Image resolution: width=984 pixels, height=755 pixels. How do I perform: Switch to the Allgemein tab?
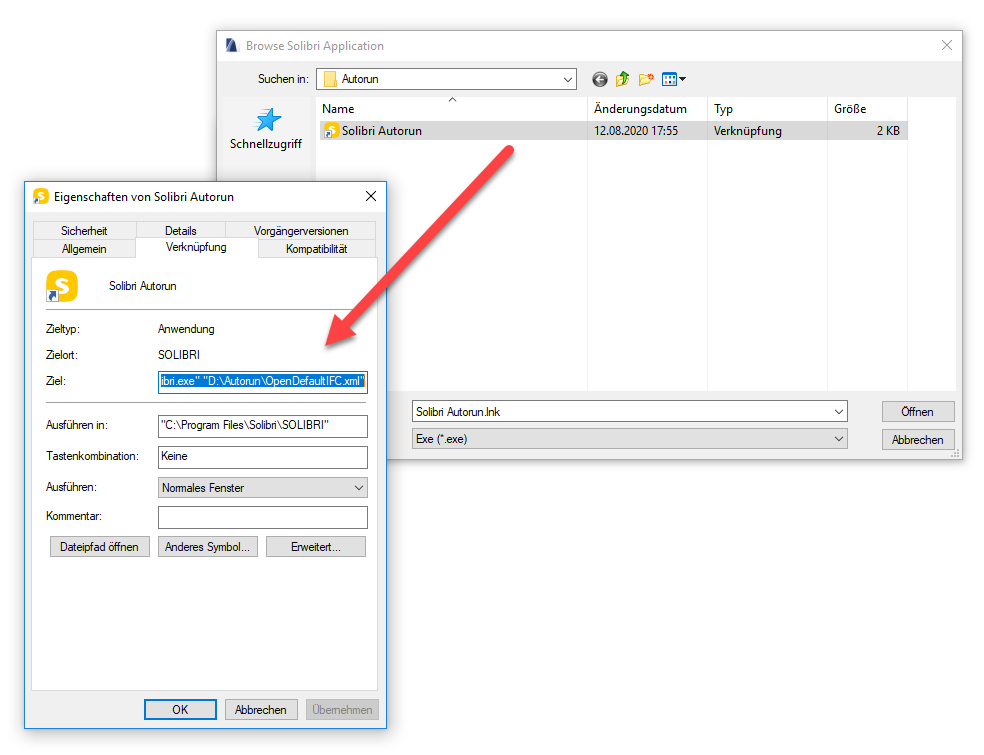click(84, 249)
